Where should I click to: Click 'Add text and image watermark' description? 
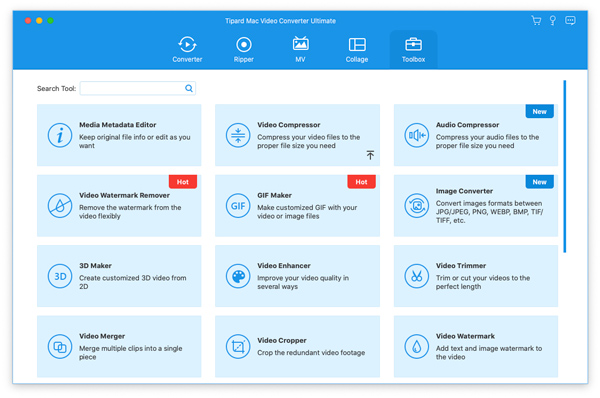(x=489, y=352)
